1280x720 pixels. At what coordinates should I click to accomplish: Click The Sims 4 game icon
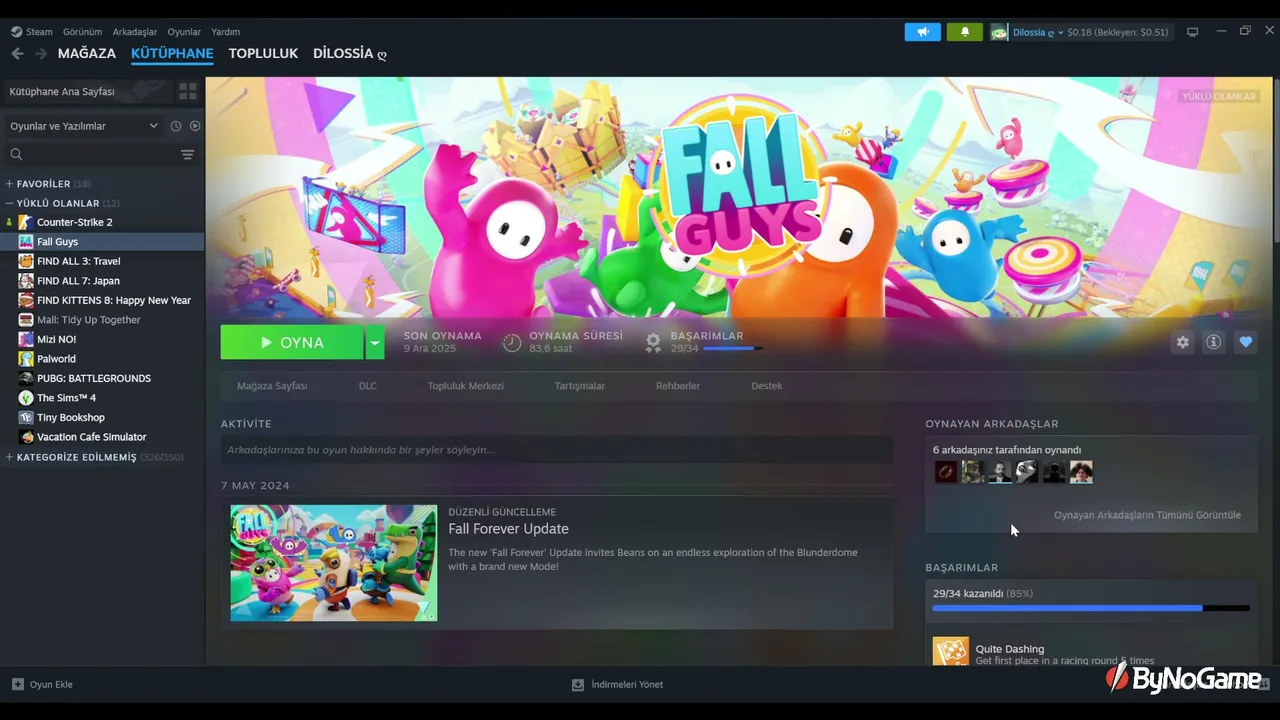pos(26,398)
